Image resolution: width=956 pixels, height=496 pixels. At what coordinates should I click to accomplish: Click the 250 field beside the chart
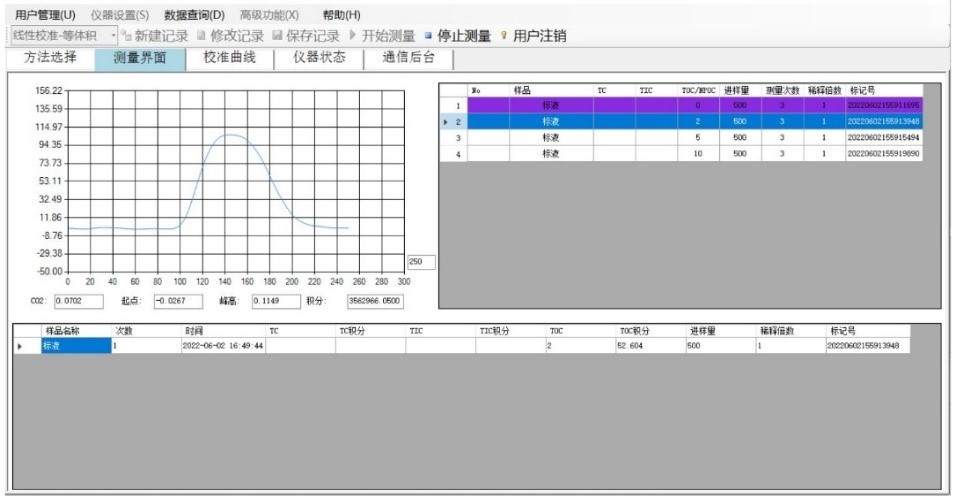coord(421,262)
